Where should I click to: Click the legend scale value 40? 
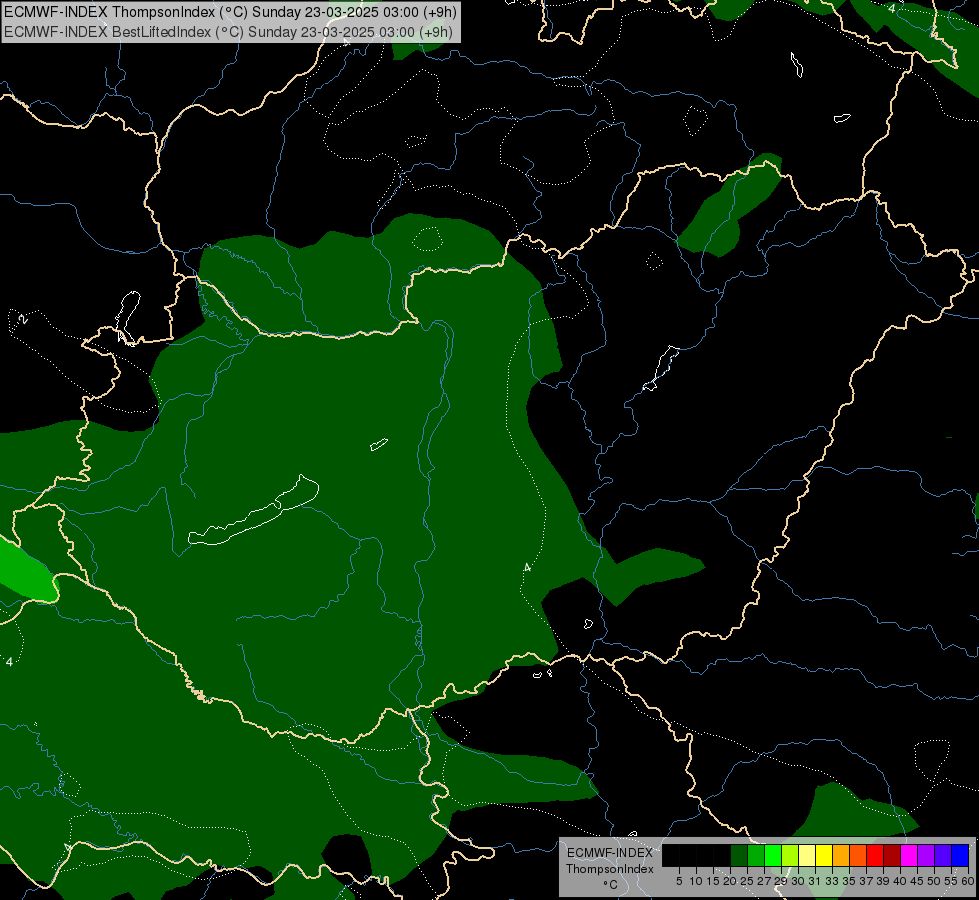(900, 881)
